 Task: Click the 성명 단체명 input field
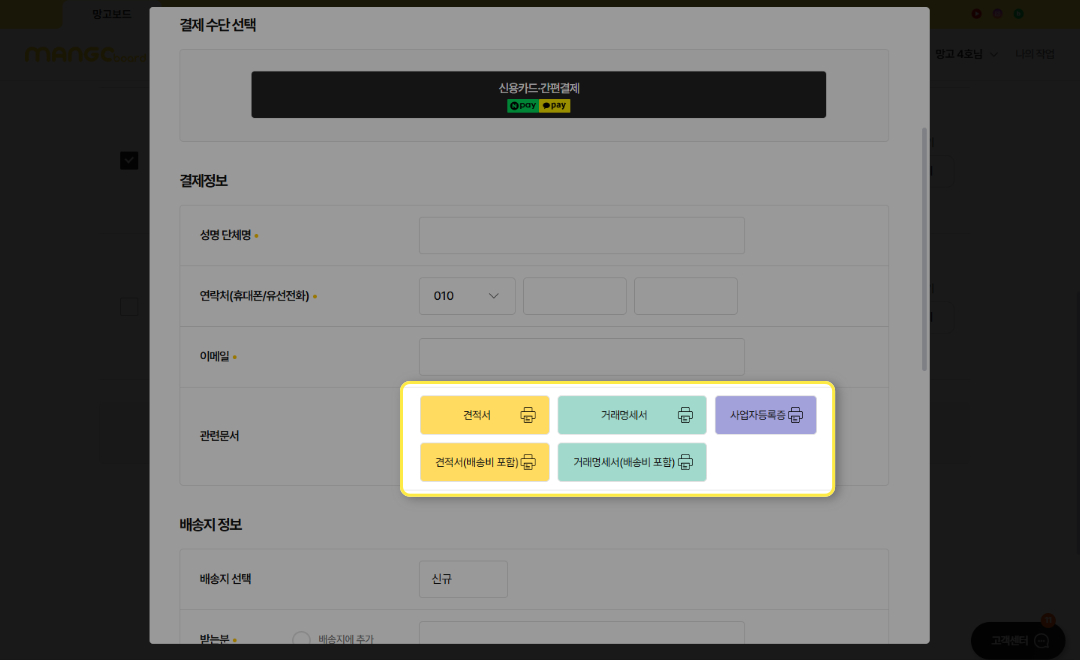click(x=581, y=236)
